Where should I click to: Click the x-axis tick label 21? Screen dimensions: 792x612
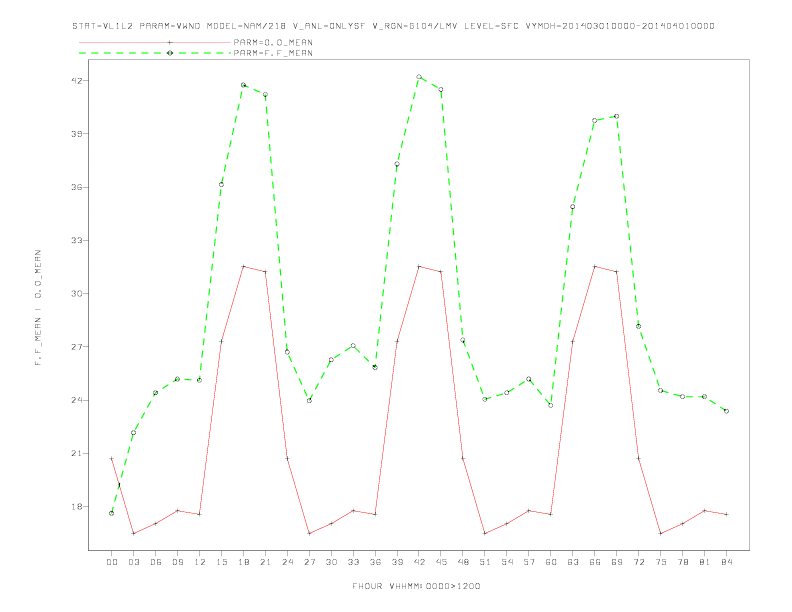pyautogui.click(x=265, y=562)
